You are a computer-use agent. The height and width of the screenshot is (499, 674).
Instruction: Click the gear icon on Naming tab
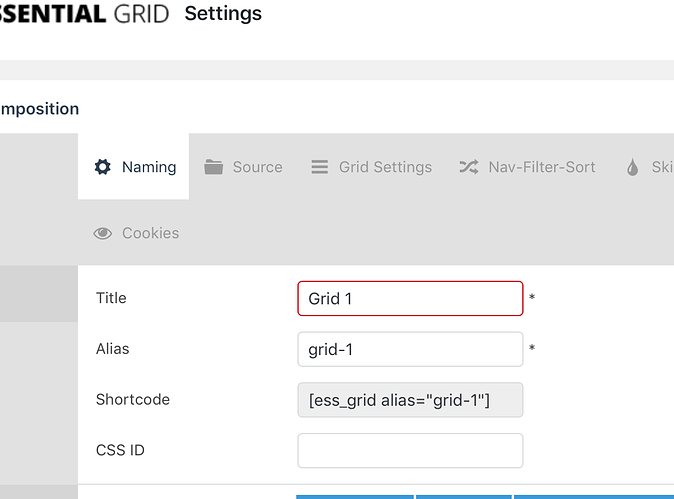coord(103,167)
